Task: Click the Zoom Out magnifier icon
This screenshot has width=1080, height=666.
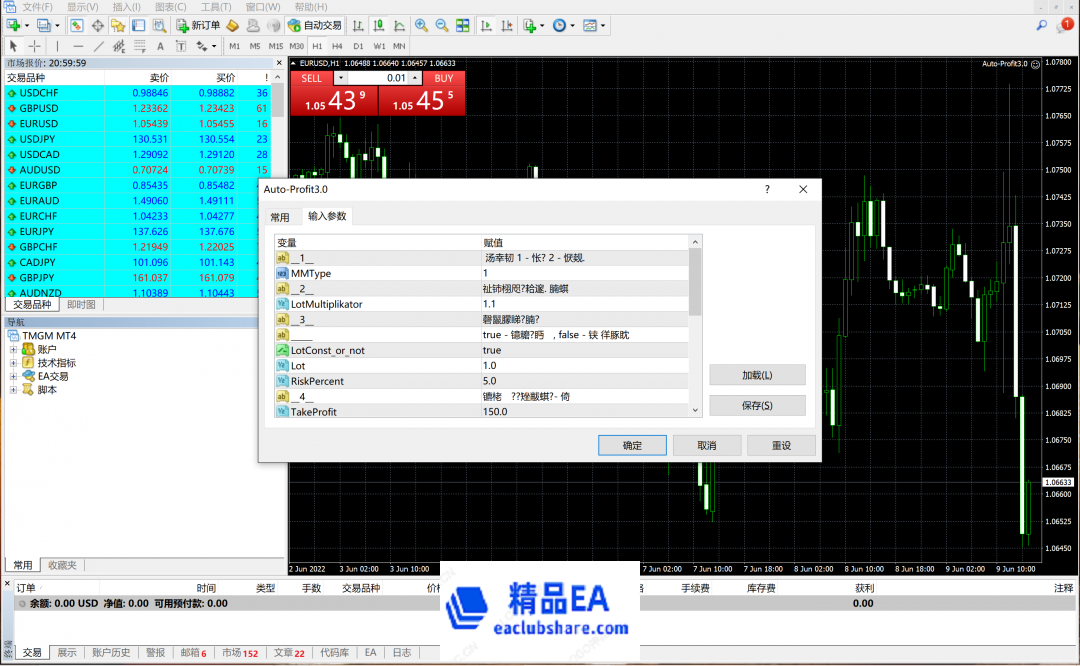Action: click(x=440, y=26)
